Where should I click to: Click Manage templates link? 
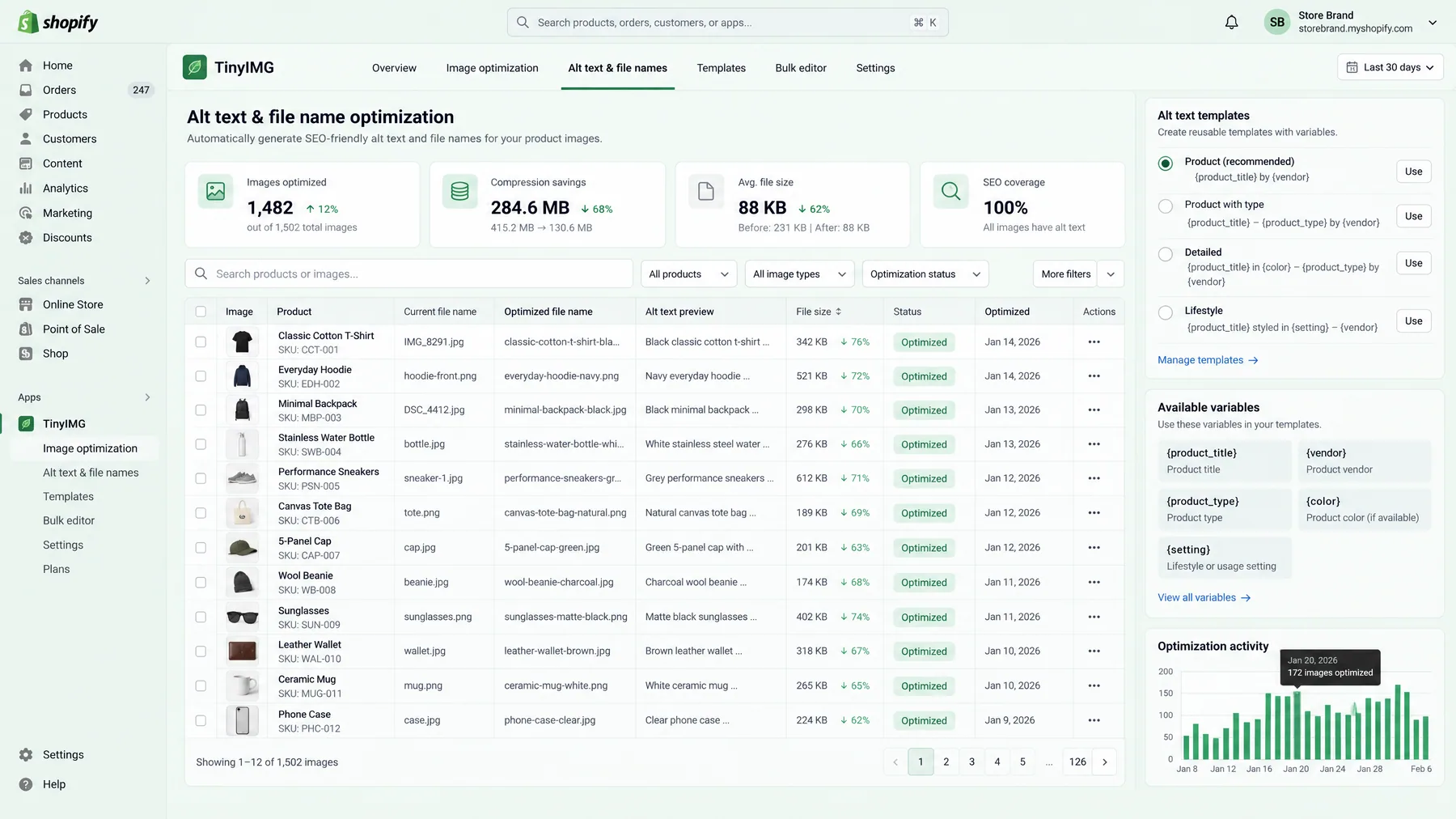click(1208, 360)
